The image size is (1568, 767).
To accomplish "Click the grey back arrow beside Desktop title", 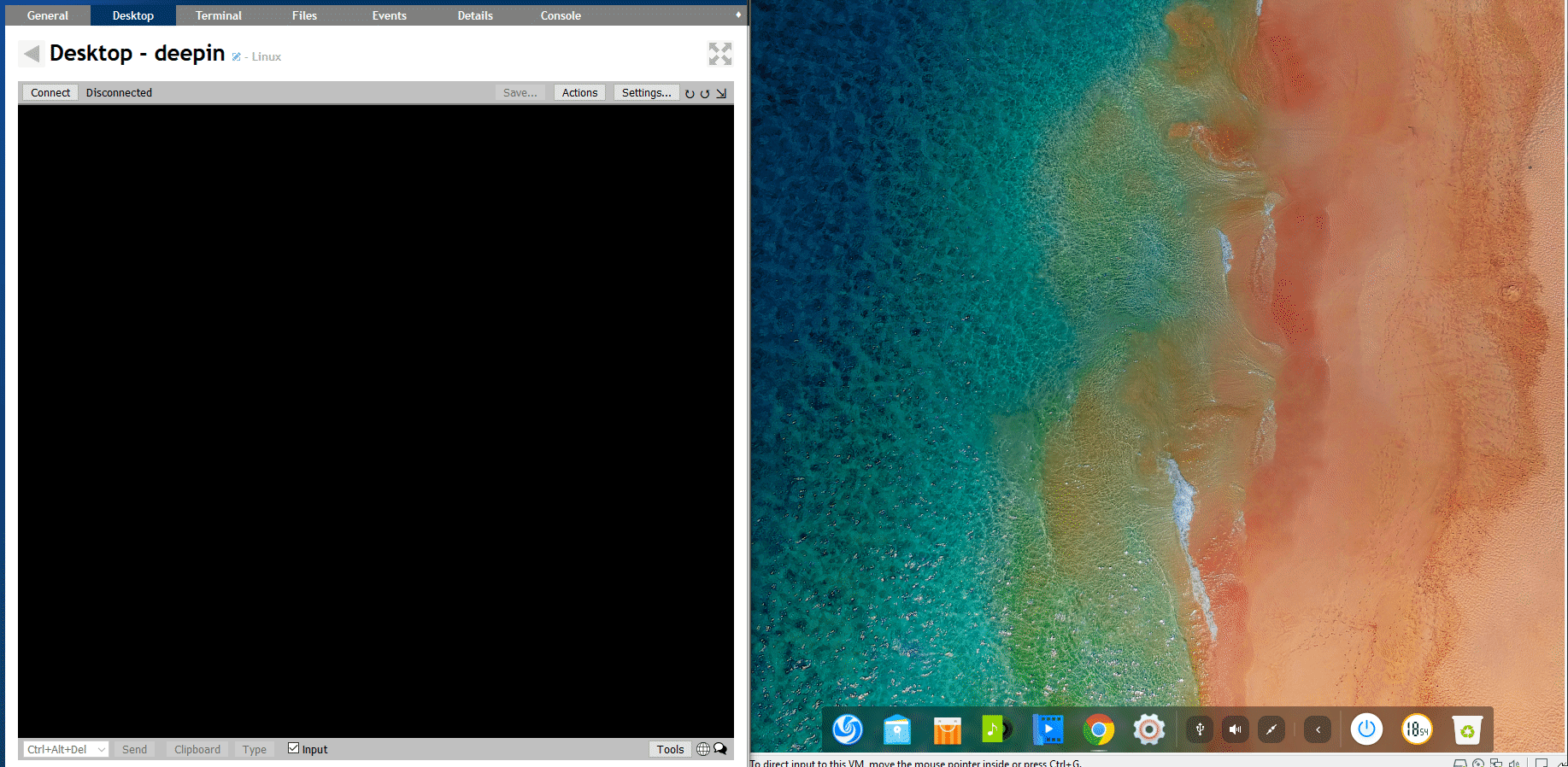I will coord(32,54).
